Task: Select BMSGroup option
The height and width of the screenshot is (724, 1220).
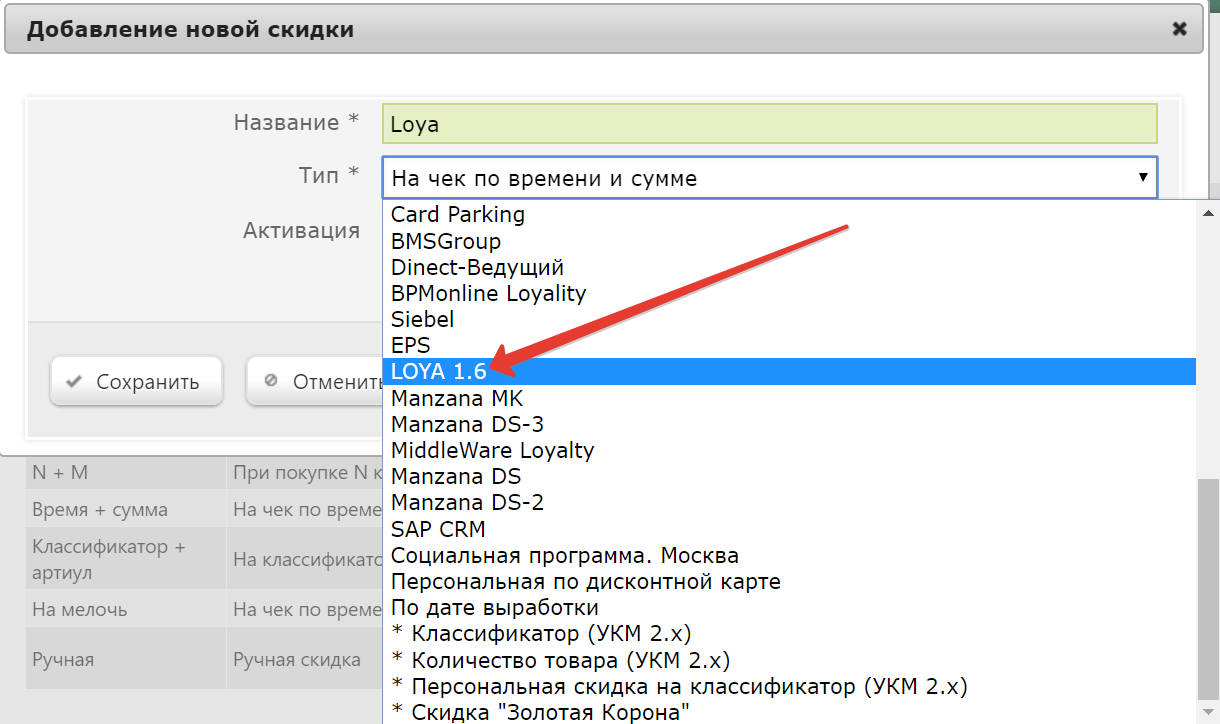Action: pos(790,241)
